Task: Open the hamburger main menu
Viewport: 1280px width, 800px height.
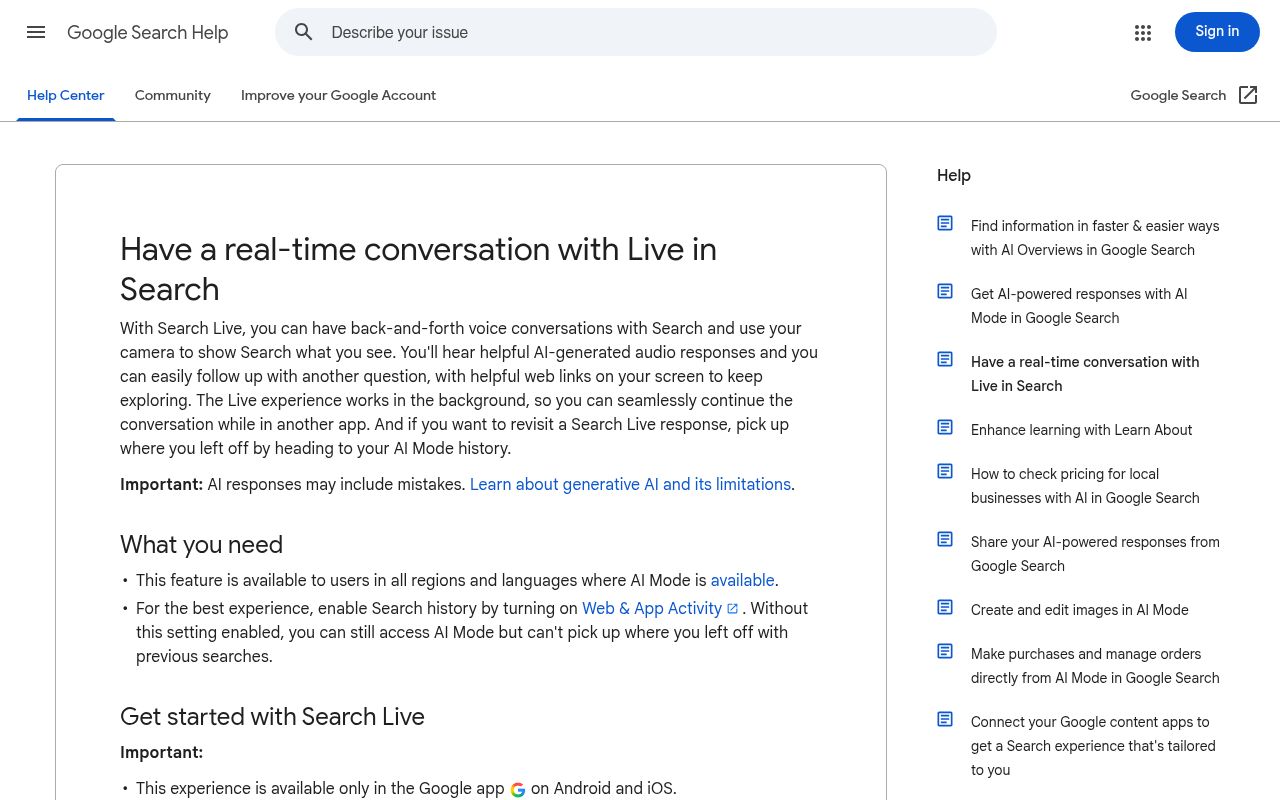Action: pos(36,32)
